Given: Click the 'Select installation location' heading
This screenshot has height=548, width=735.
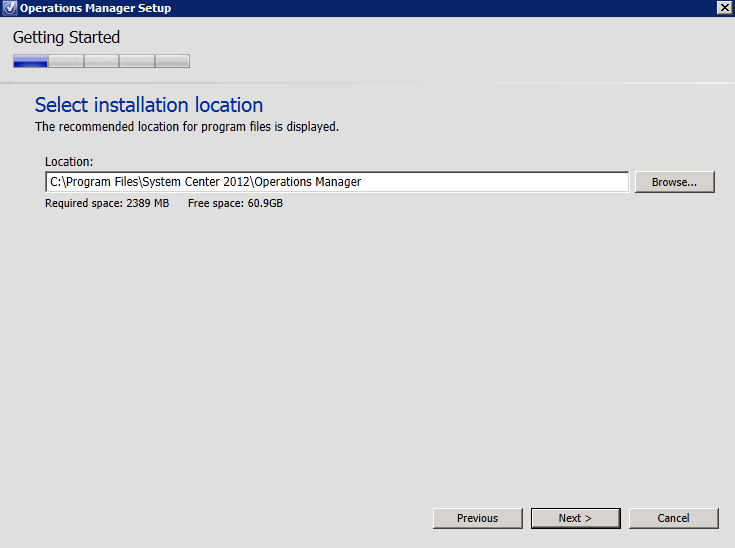Looking at the screenshot, I should pos(149,105).
